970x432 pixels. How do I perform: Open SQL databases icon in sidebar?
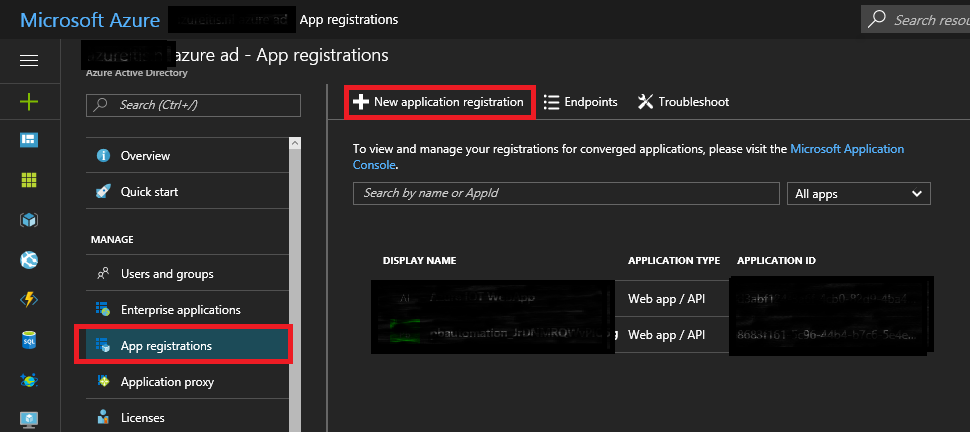29,340
